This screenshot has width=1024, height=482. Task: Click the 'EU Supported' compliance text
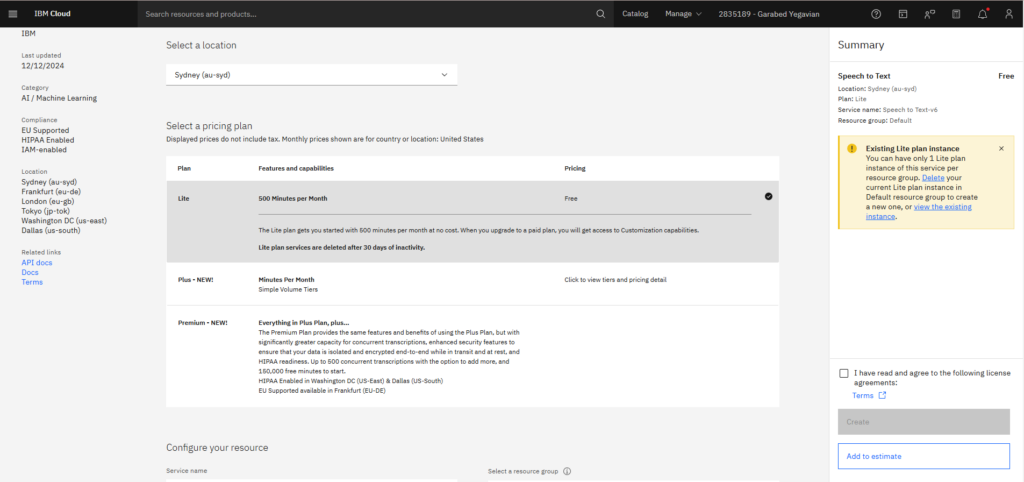[45, 130]
